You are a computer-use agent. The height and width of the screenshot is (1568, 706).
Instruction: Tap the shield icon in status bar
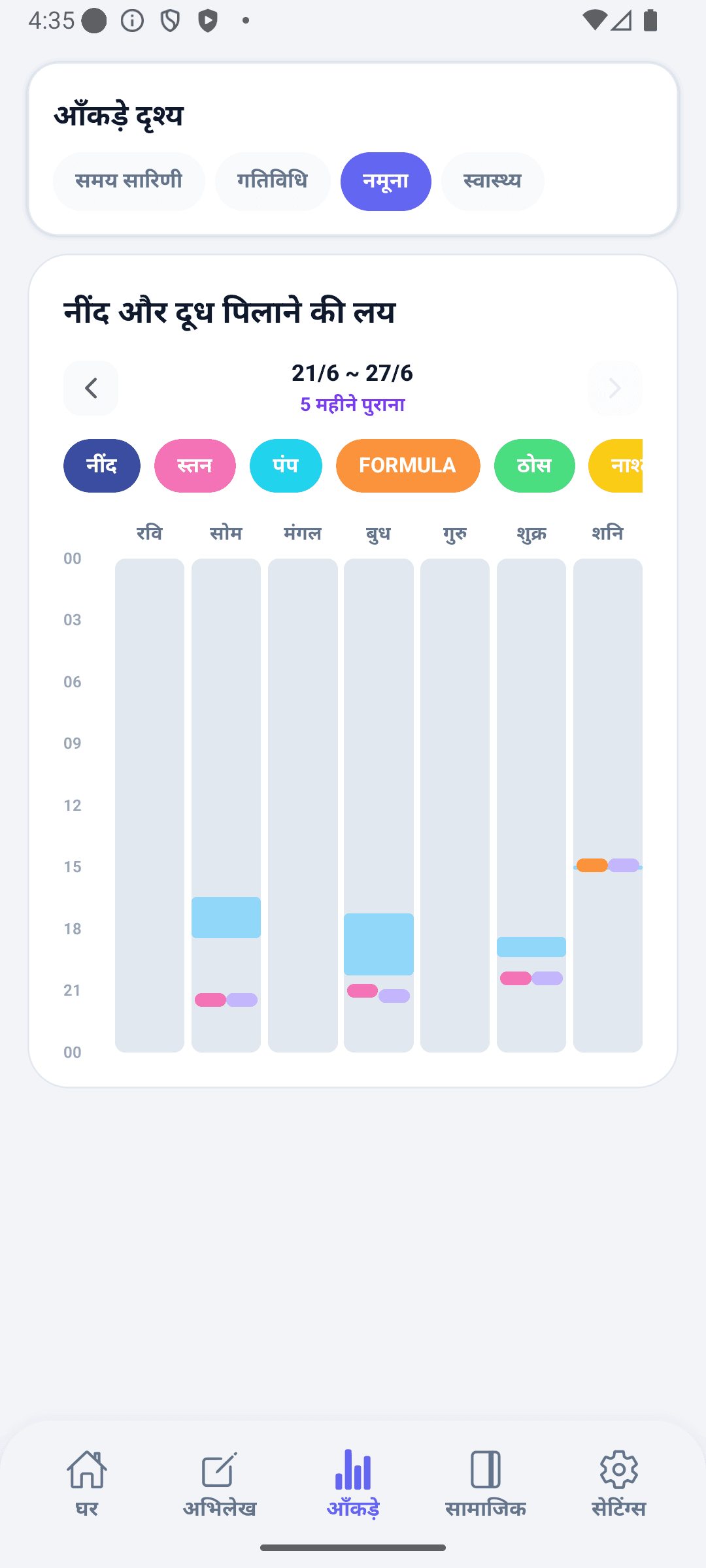click(x=171, y=21)
